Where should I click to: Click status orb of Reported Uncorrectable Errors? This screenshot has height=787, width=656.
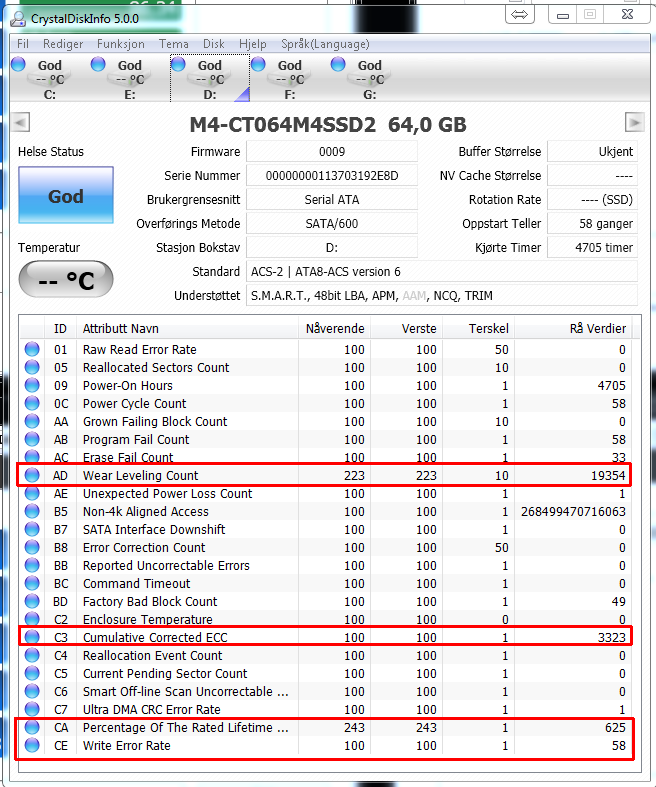[x=32, y=566]
